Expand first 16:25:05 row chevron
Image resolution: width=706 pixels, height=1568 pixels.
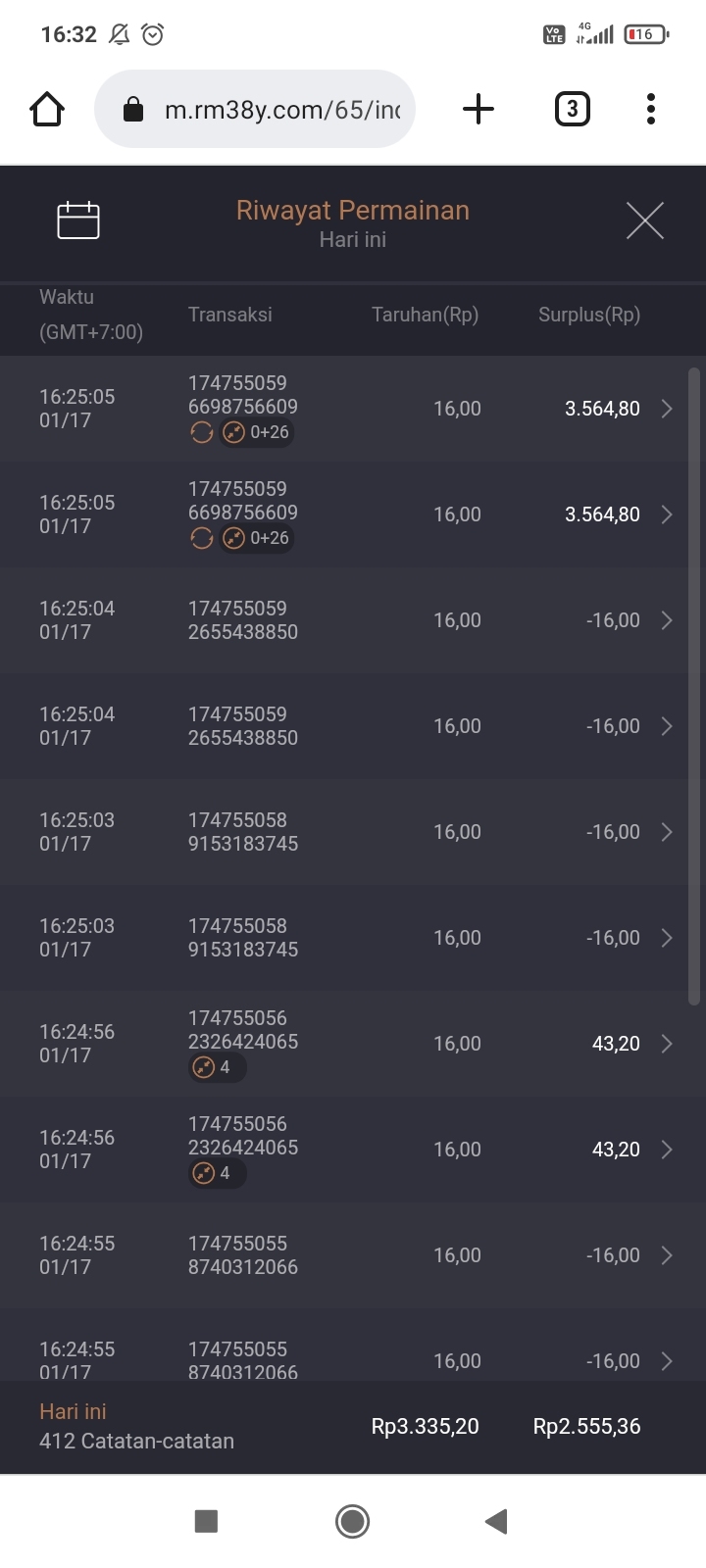(667, 409)
